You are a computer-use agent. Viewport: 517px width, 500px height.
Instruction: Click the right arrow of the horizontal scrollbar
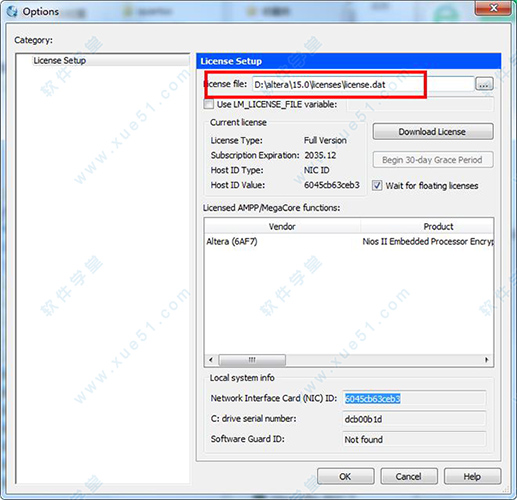click(487, 360)
